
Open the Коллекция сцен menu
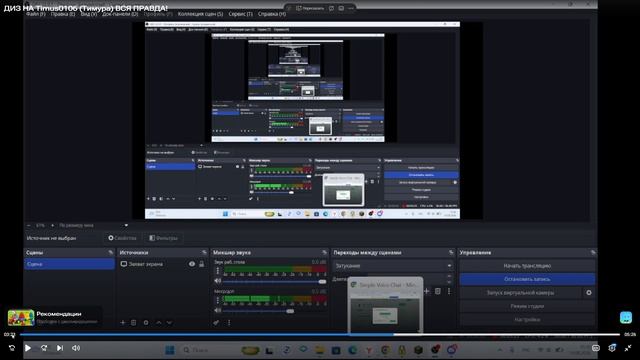pyautogui.click(x=200, y=14)
